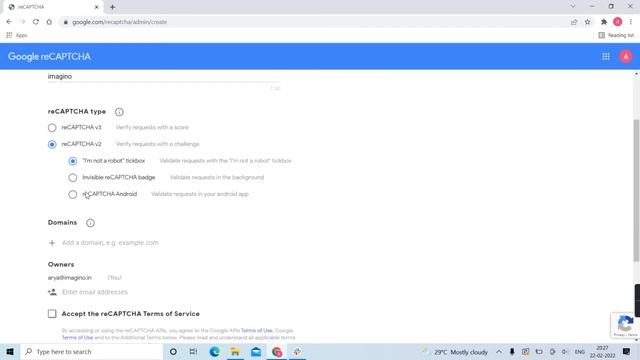The image size is (640, 360).
Task: Open Chrome profile avatar in toolbar
Action: point(618,22)
